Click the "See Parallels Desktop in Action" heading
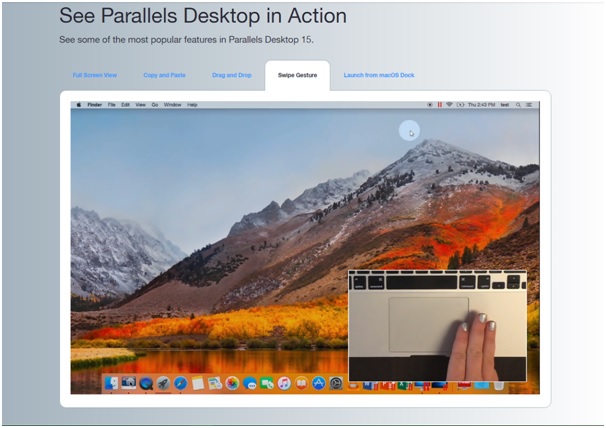The image size is (606, 428). (x=203, y=16)
